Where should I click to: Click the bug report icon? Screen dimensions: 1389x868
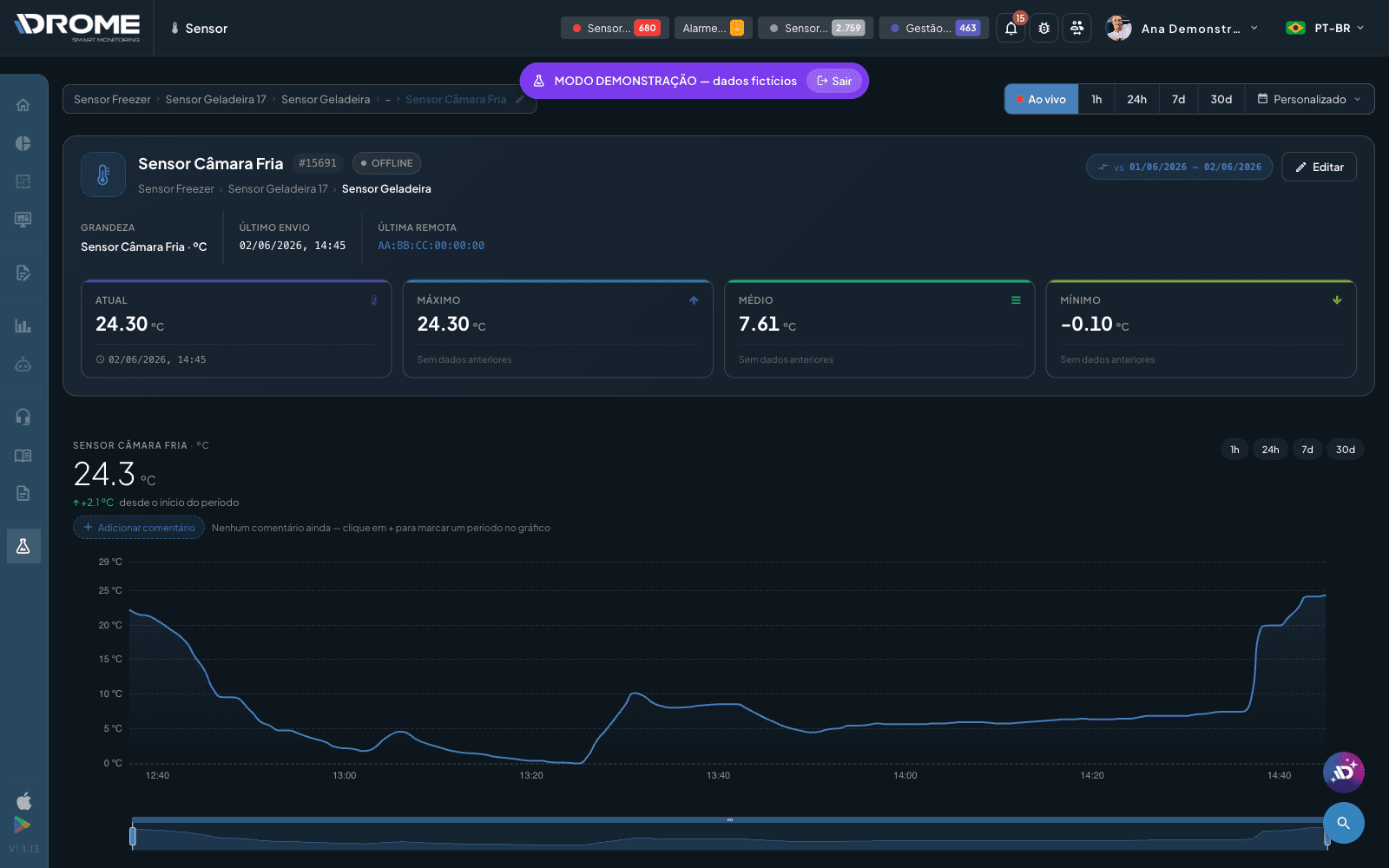(1043, 29)
